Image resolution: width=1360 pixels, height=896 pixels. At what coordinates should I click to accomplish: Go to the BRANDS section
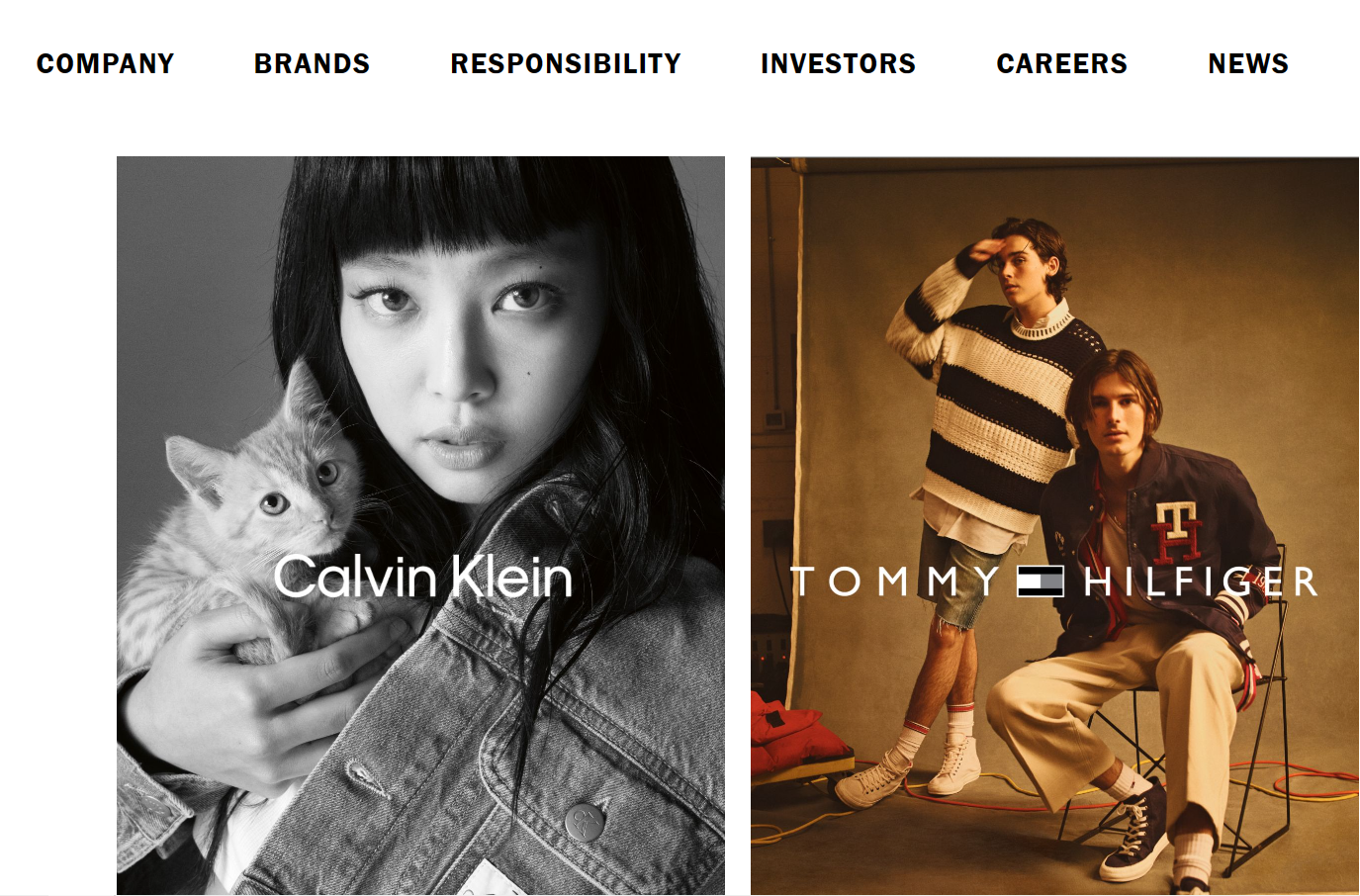312,64
